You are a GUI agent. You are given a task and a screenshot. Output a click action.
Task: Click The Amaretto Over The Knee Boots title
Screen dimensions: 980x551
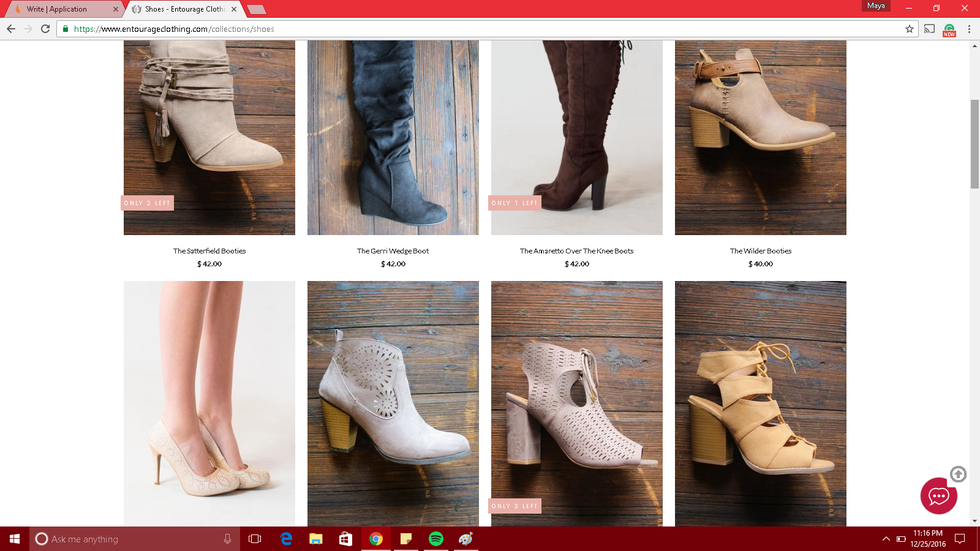[x=576, y=251]
